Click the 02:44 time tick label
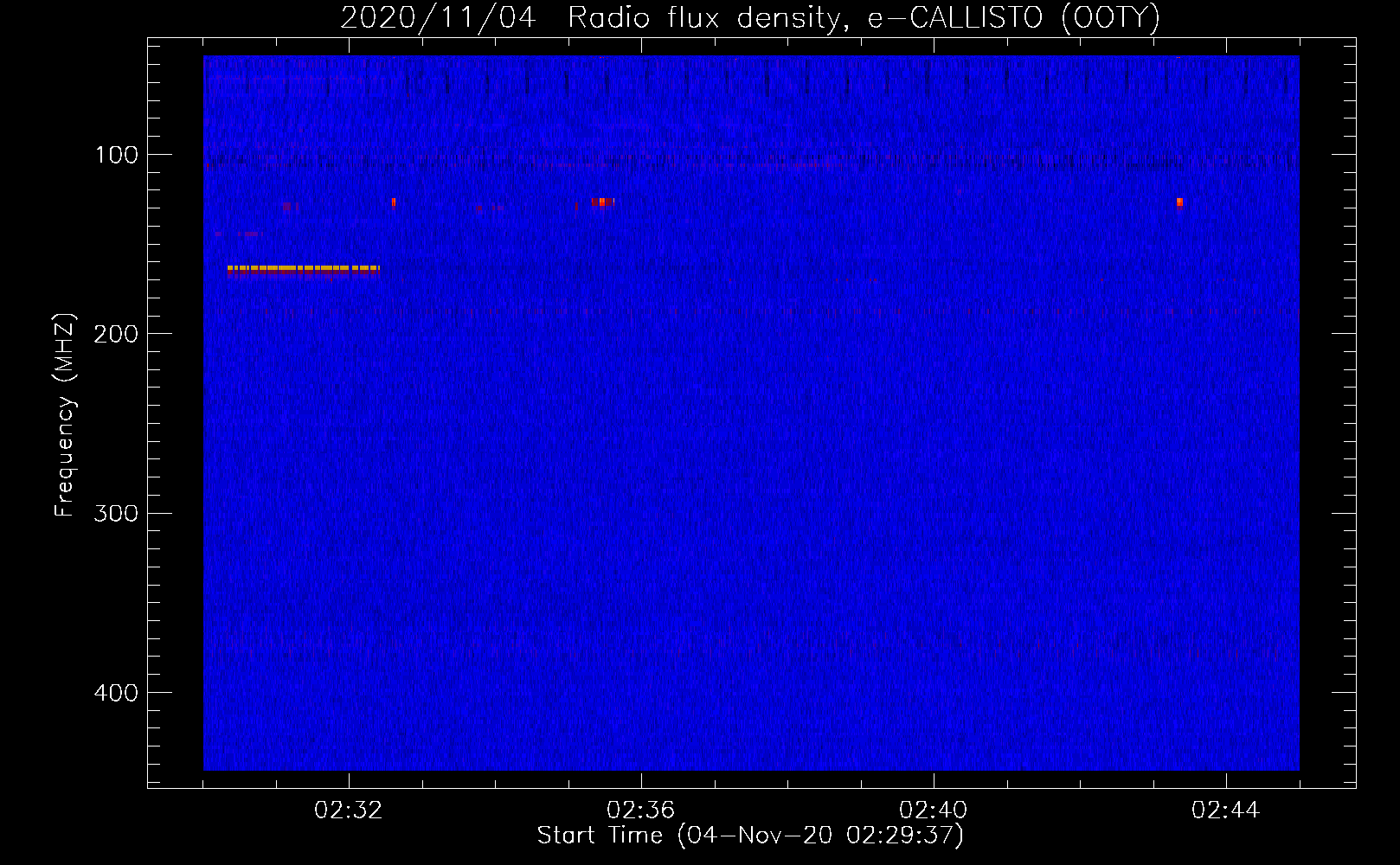 (1226, 810)
